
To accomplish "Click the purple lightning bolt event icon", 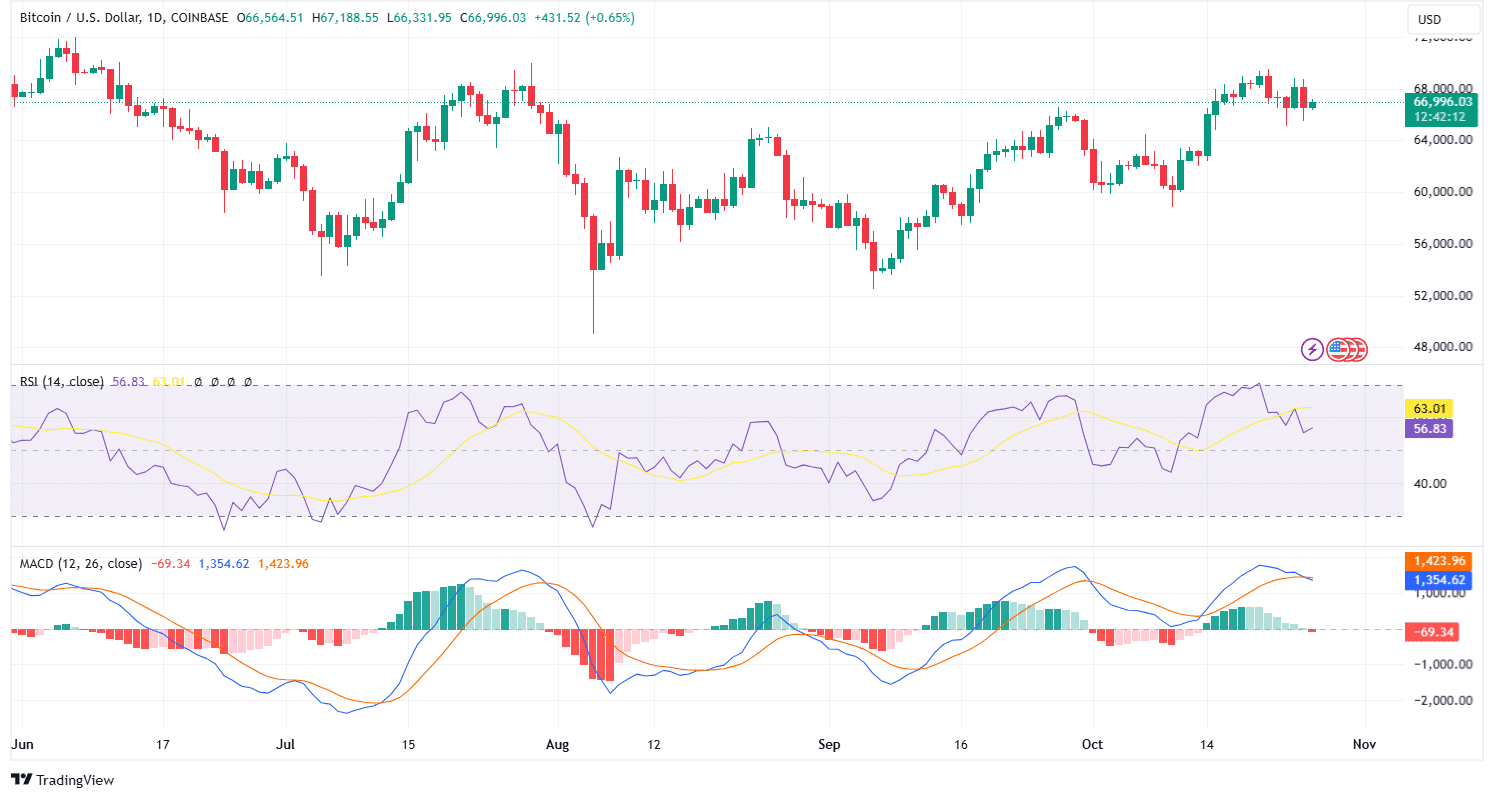I will 1312,350.
